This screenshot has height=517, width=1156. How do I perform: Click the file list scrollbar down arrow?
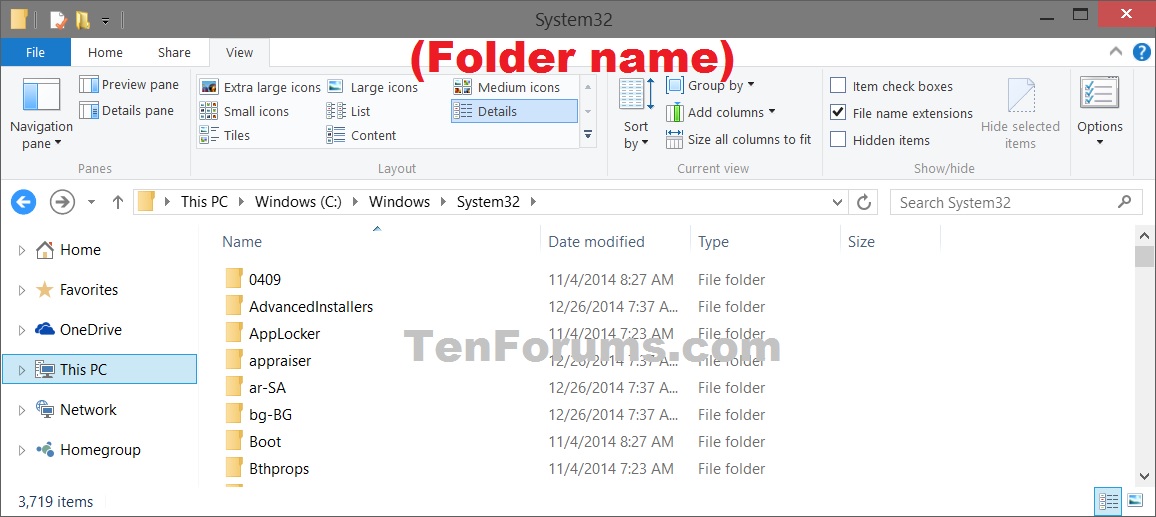[x=1144, y=476]
